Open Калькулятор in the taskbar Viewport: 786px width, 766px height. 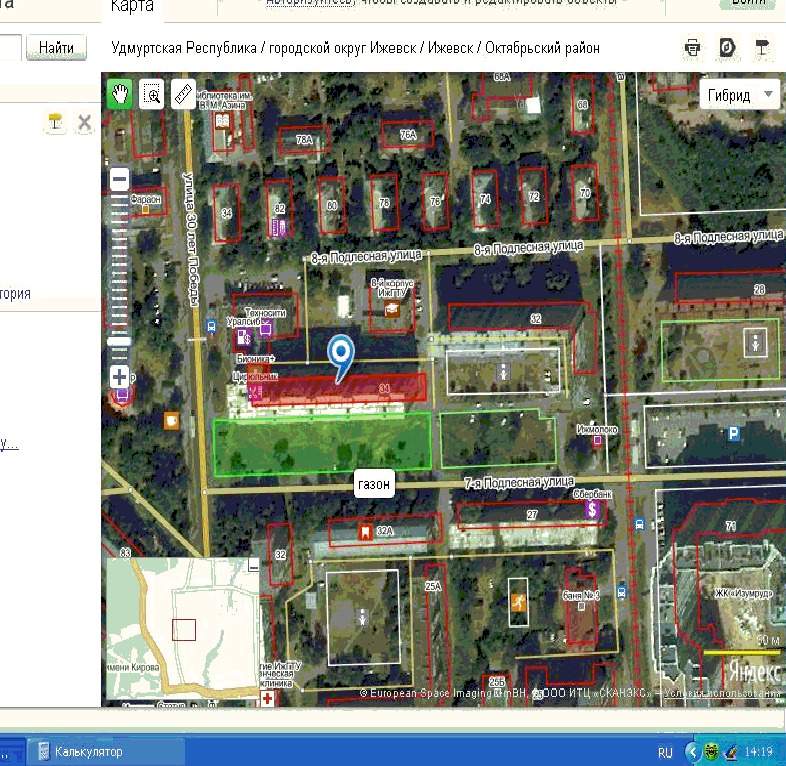pos(106,751)
